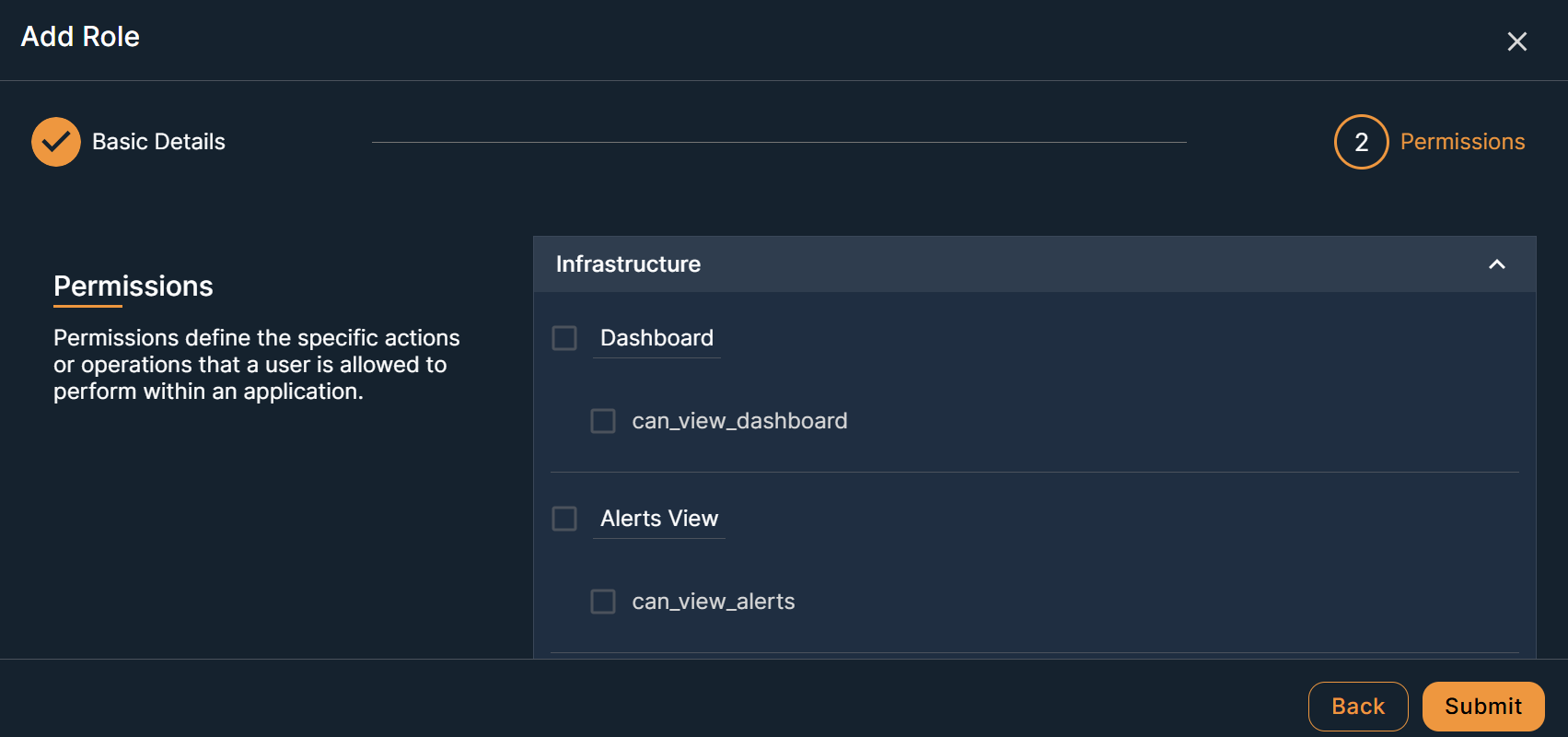Click the stepper progress line between steps
Screen dimensions: 1568x737
click(x=778, y=143)
